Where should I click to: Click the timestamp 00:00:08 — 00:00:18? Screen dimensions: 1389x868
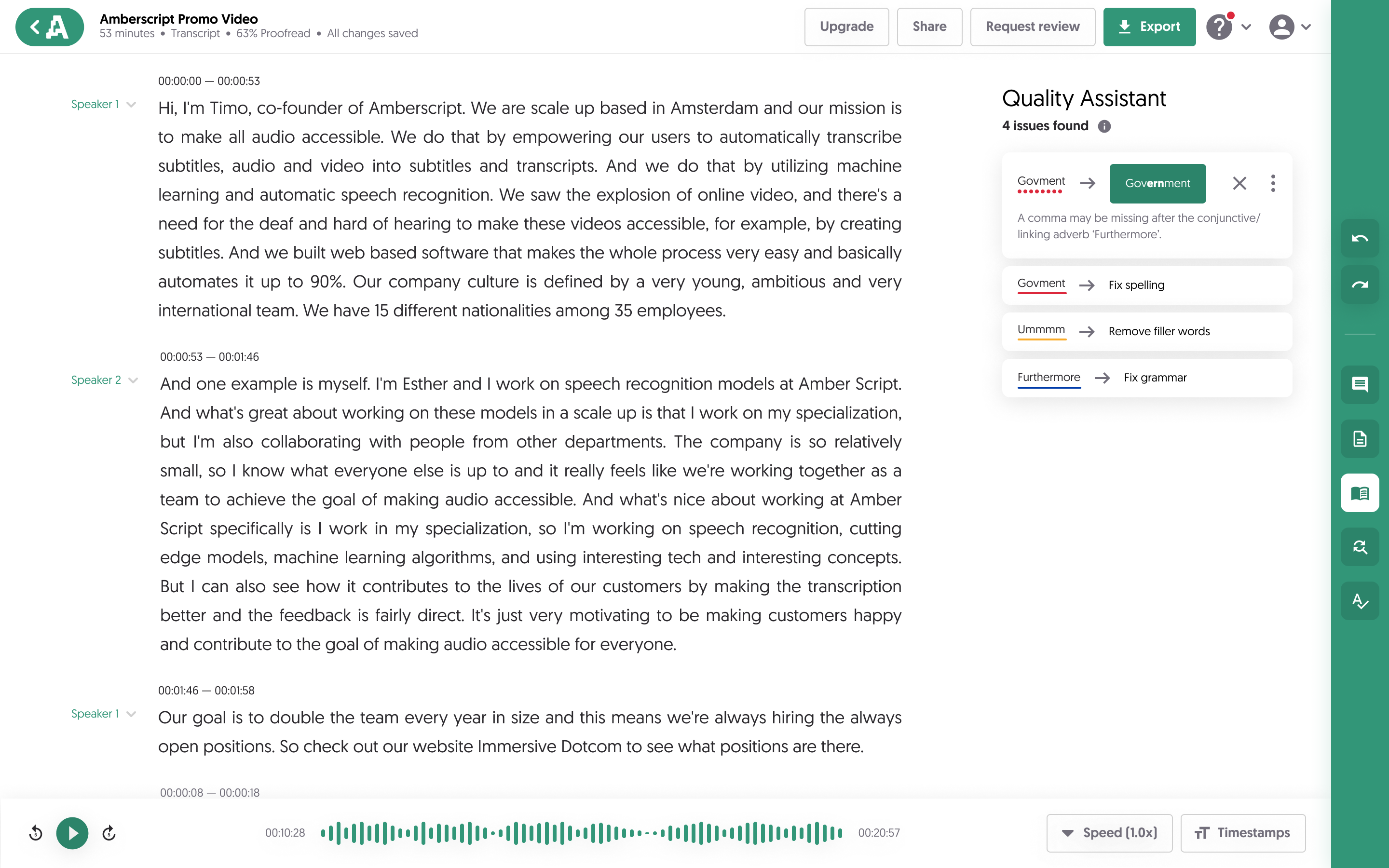tap(209, 793)
